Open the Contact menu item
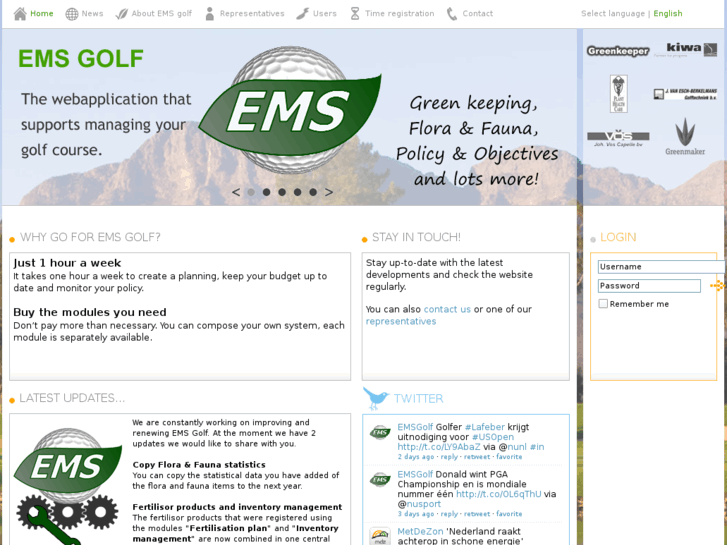The height and width of the screenshot is (545, 727). coord(478,13)
